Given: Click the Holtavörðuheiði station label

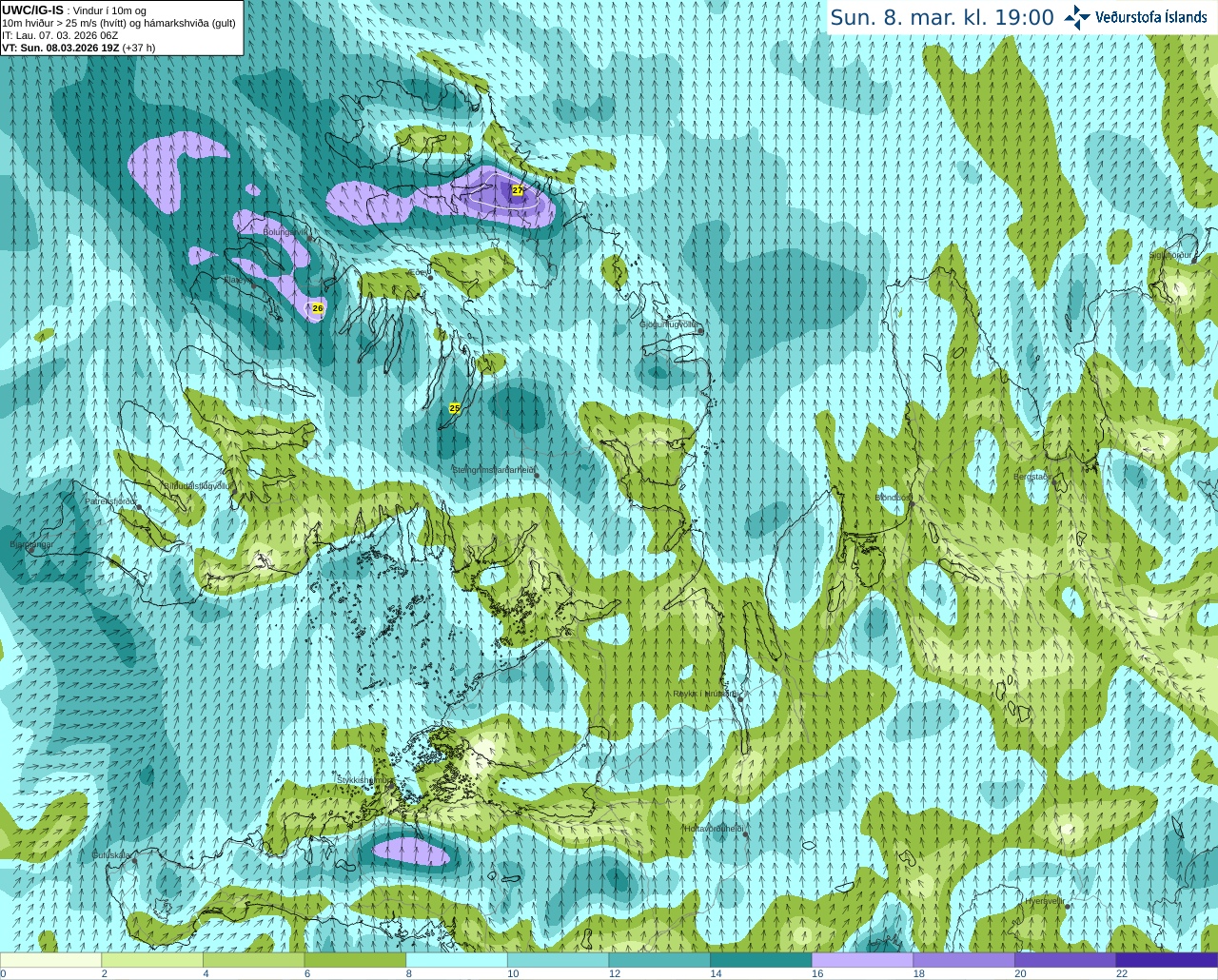Looking at the screenshot, I should [x=714, y=829].
